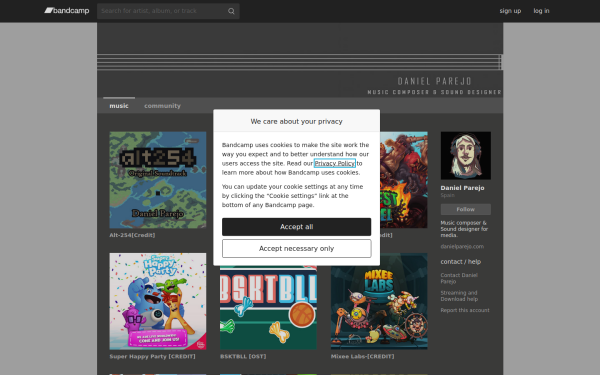The width and height of the screenshot is (600, 375).
Task: Click the contact / help heading
Action: pyautogui.click(x=461, y=262)
